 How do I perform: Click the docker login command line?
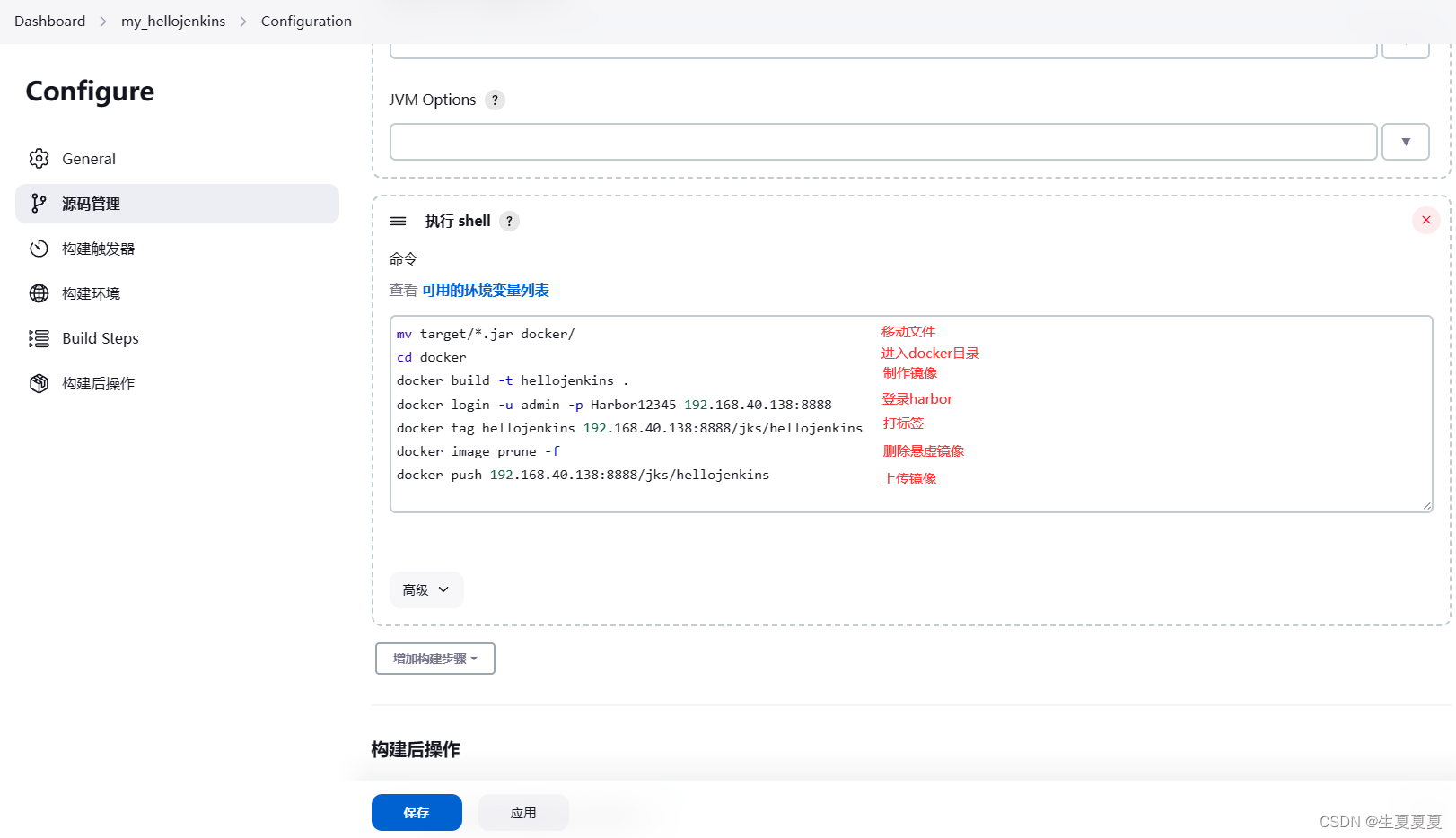(x=614, y=405)
